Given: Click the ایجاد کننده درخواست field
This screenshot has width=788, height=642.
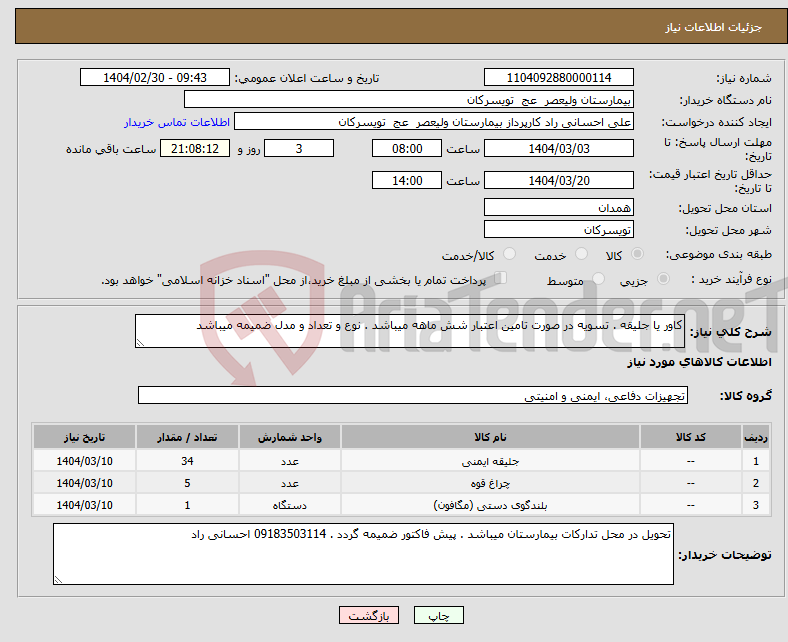Looking at the screenshot, I should (434, 122).
